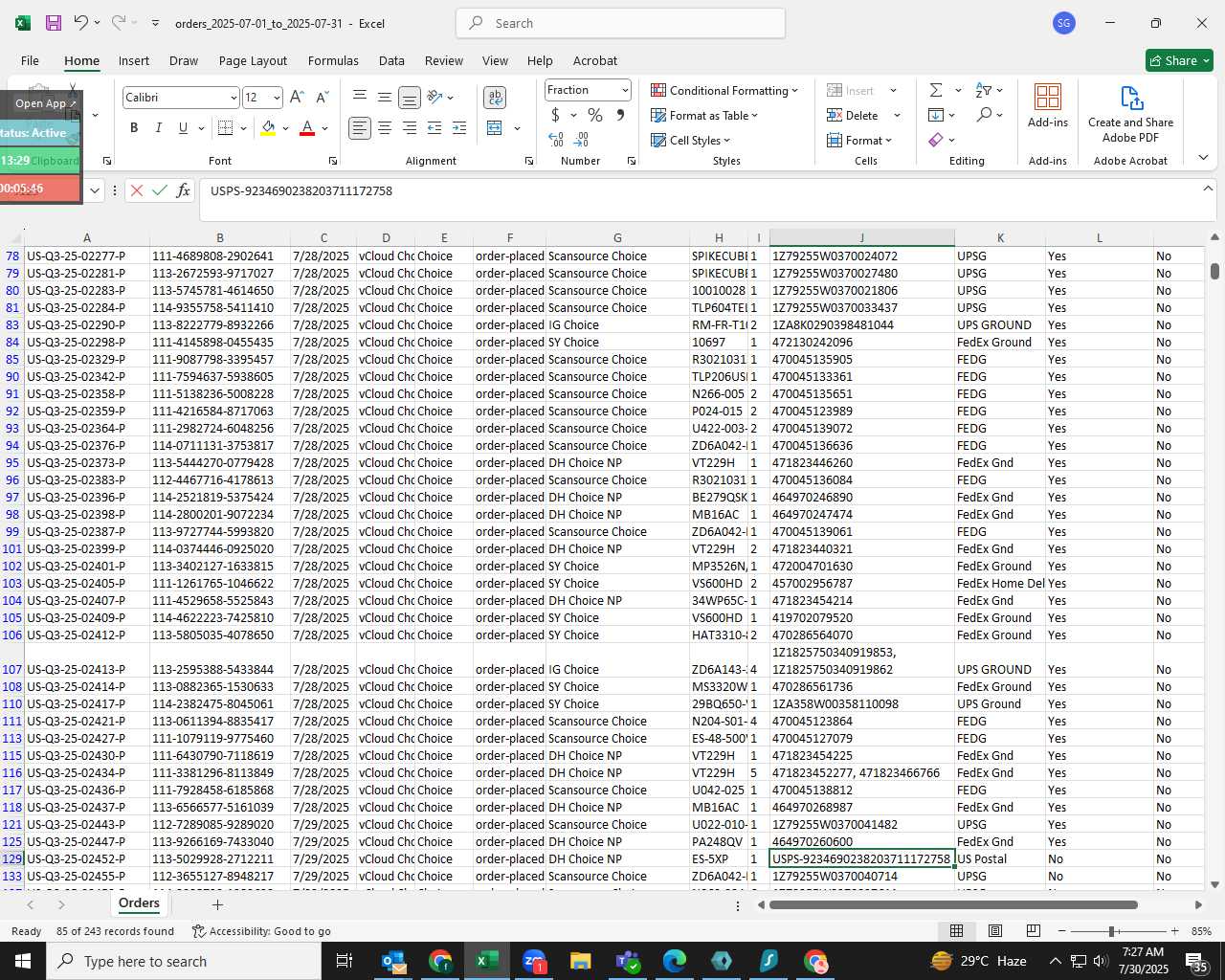This screenshot has height=980, width=1225.
Task: Open the Fill Color yellow swatch
Action: [268, 128]
